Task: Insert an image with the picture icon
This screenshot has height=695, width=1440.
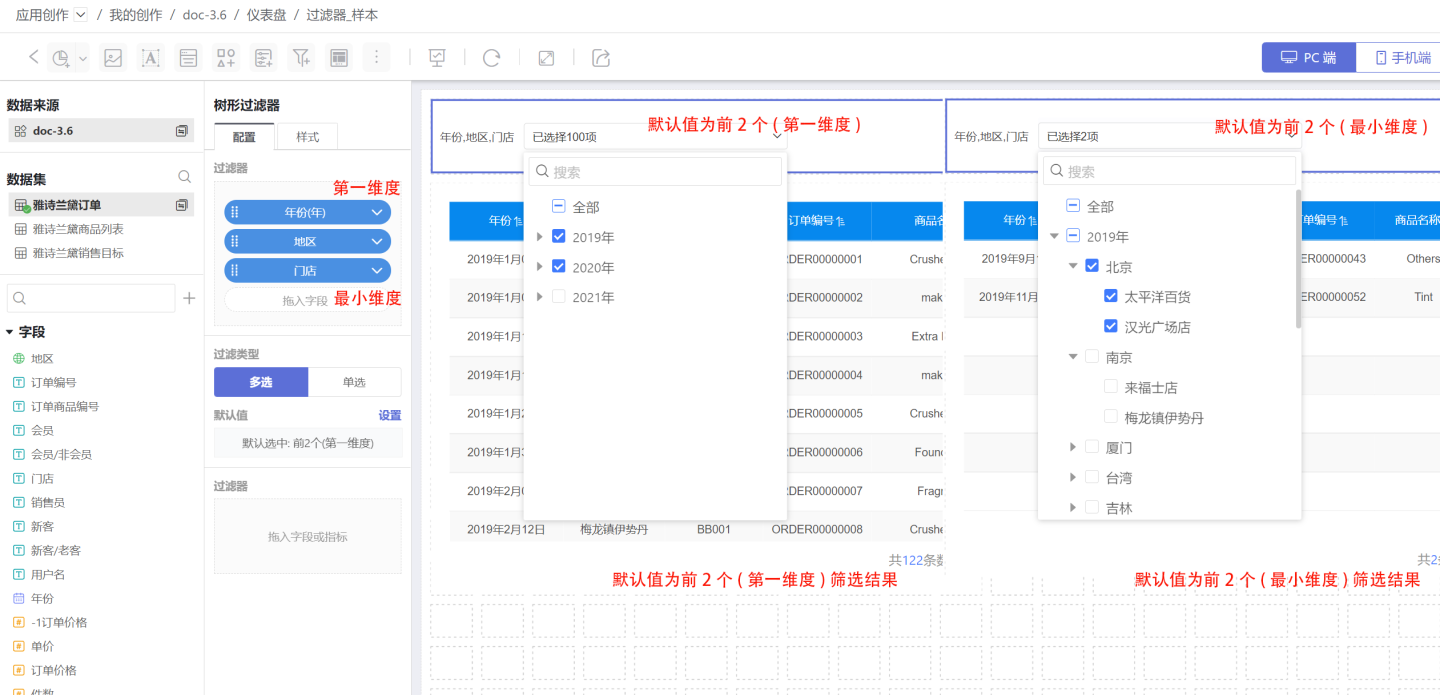Action: point(113,58)
